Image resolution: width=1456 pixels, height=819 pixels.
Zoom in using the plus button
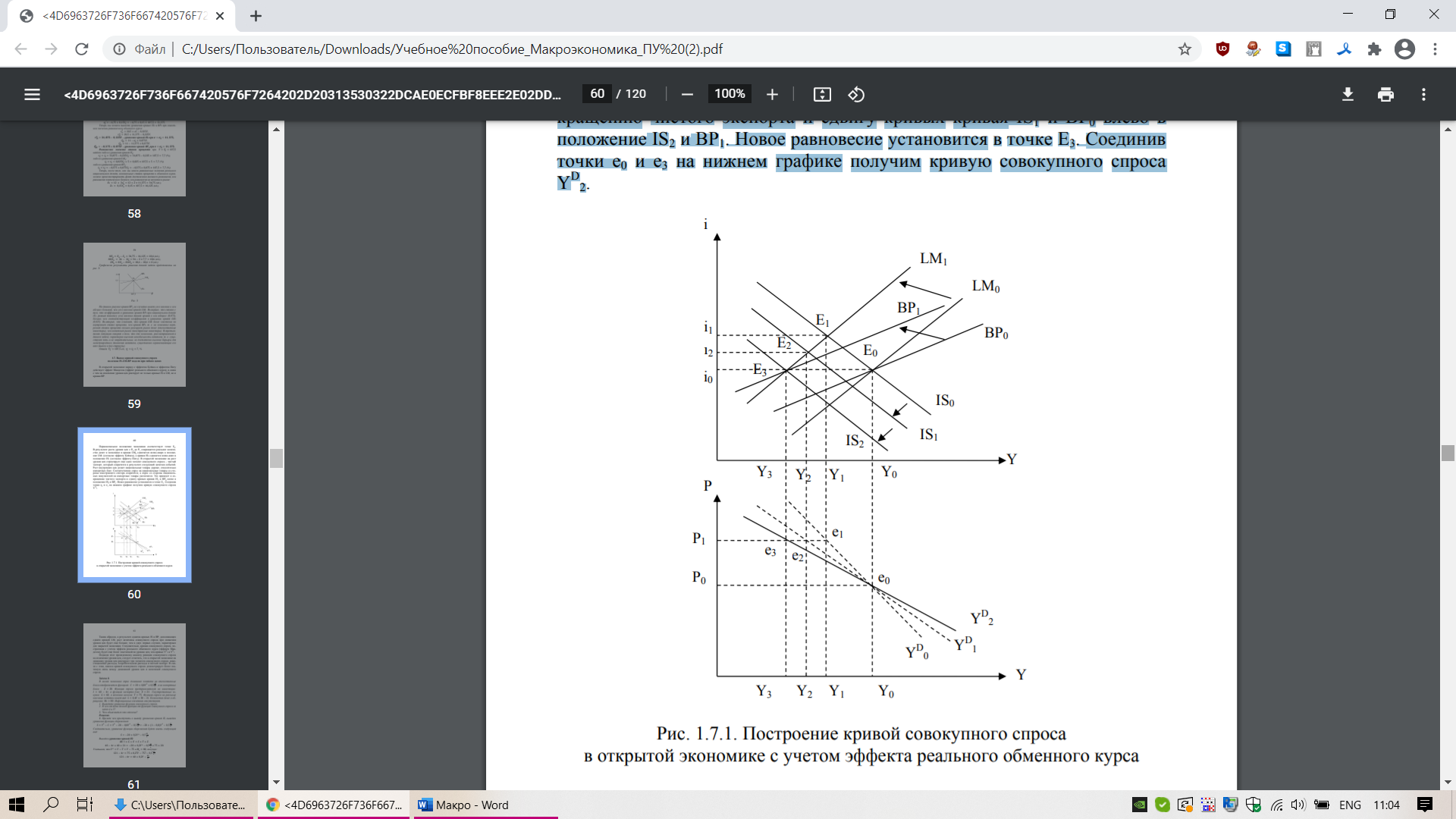(772, 94)
